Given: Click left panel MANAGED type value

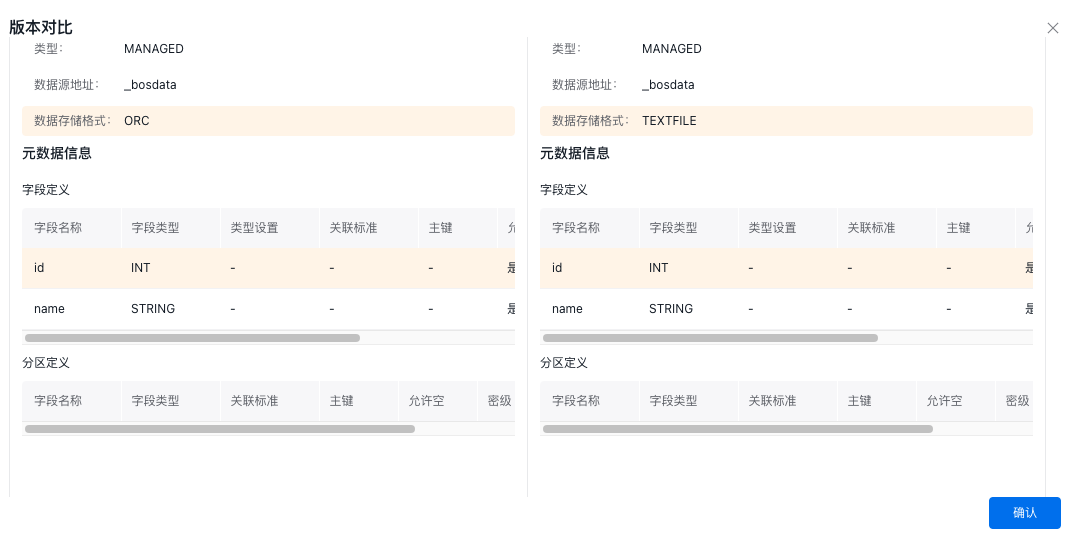Looking at the screenshot, I should [154, 48].
